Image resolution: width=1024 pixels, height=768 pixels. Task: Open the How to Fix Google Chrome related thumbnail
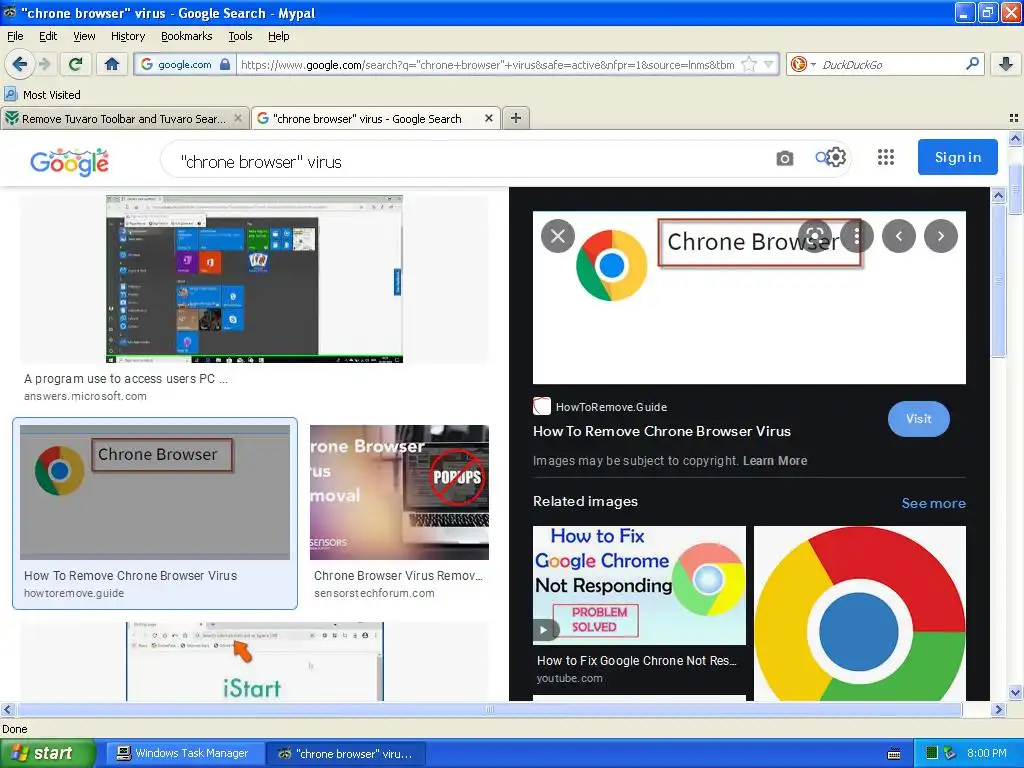point(639,586)
